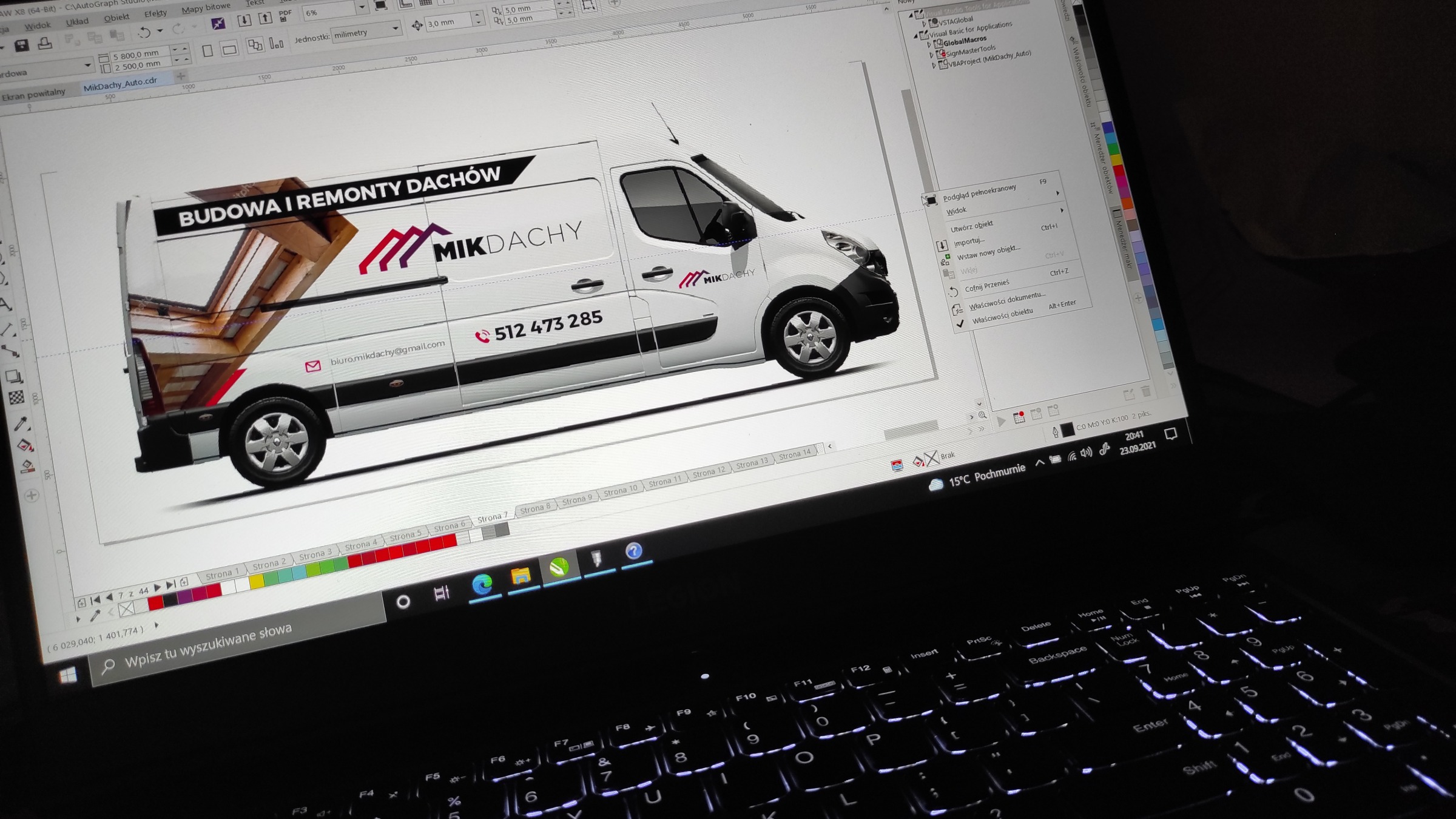Open the Efekty menu
The image size is (1456, 819).
[155, 13]
